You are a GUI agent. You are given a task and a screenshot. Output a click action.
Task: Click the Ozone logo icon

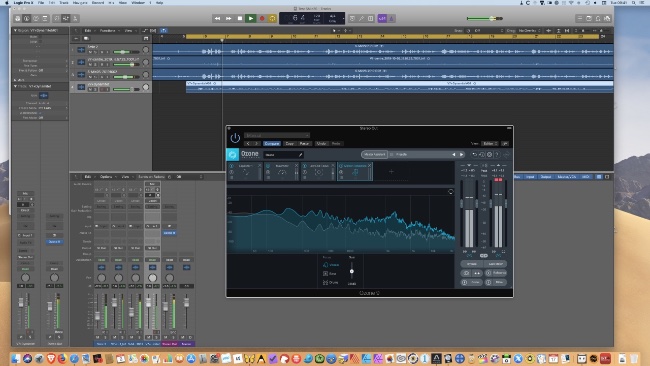[233, 154]
